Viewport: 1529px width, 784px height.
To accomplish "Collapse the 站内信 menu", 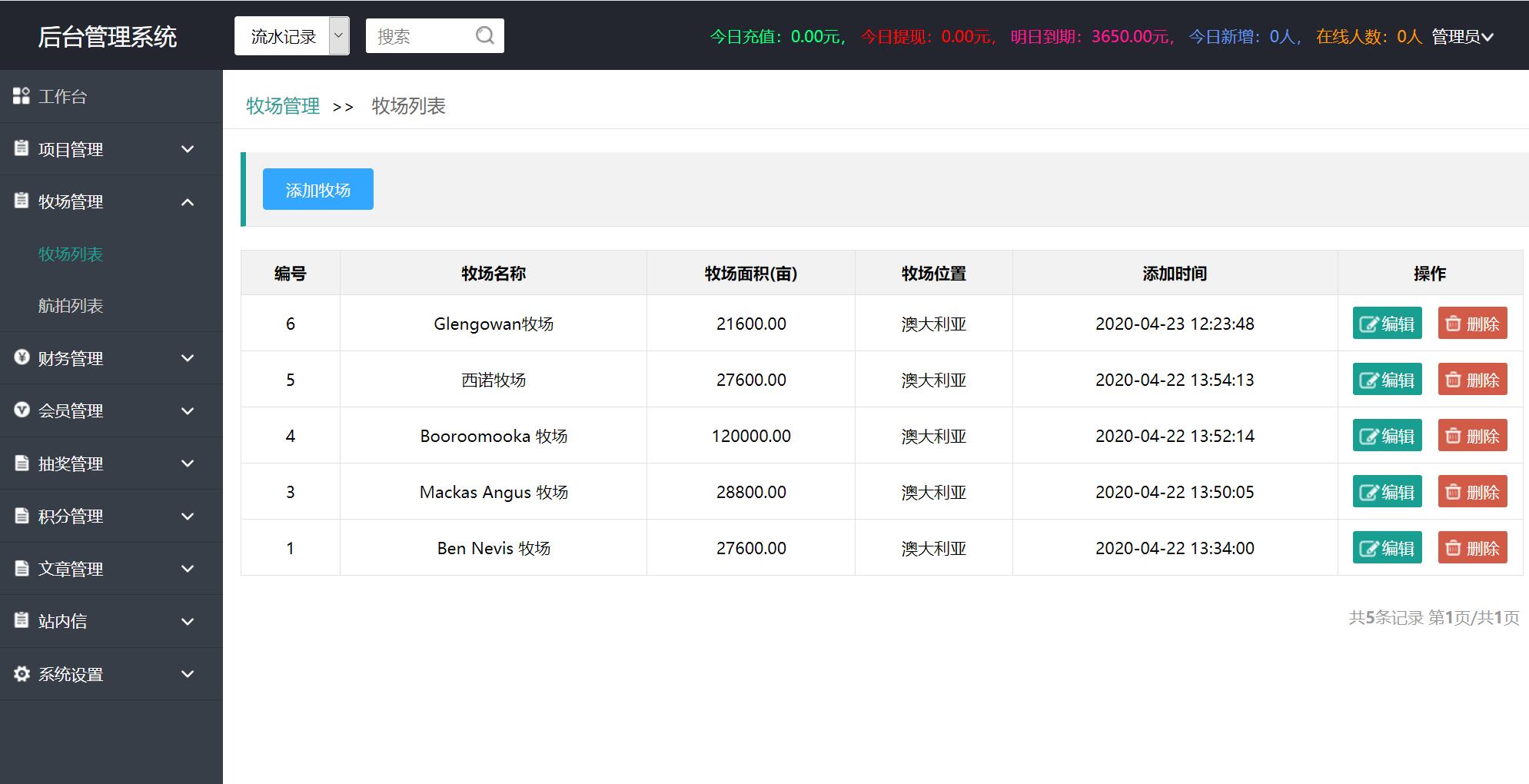I will click(x=187, y=621).
